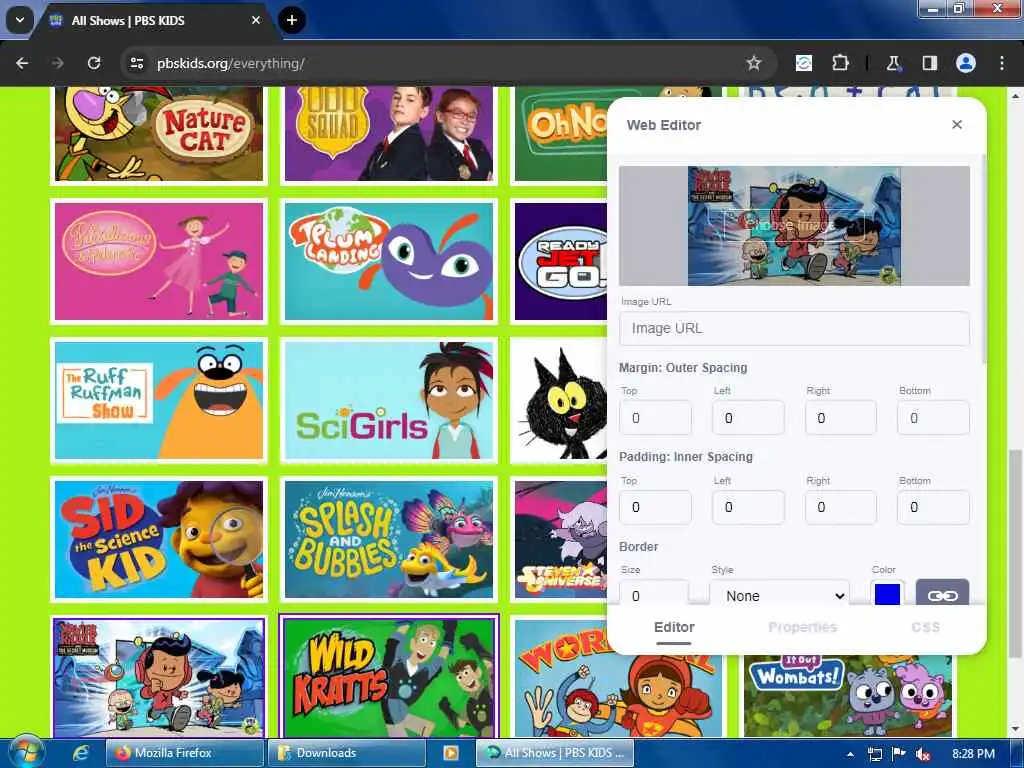
Task: Set the Margin Top value field
Action: pos(655,418)
